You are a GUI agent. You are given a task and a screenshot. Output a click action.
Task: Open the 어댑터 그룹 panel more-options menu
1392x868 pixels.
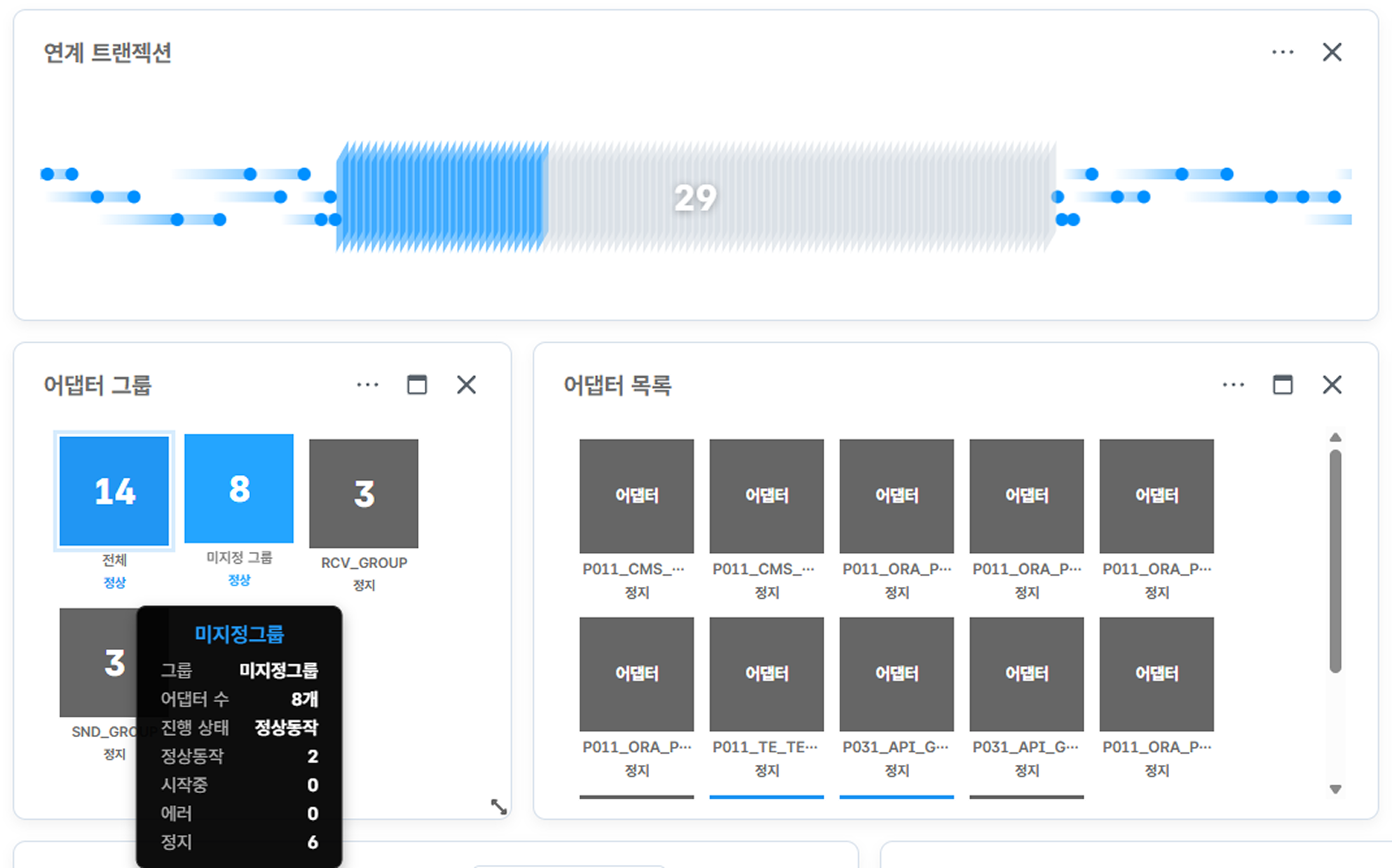pos(367,385)
